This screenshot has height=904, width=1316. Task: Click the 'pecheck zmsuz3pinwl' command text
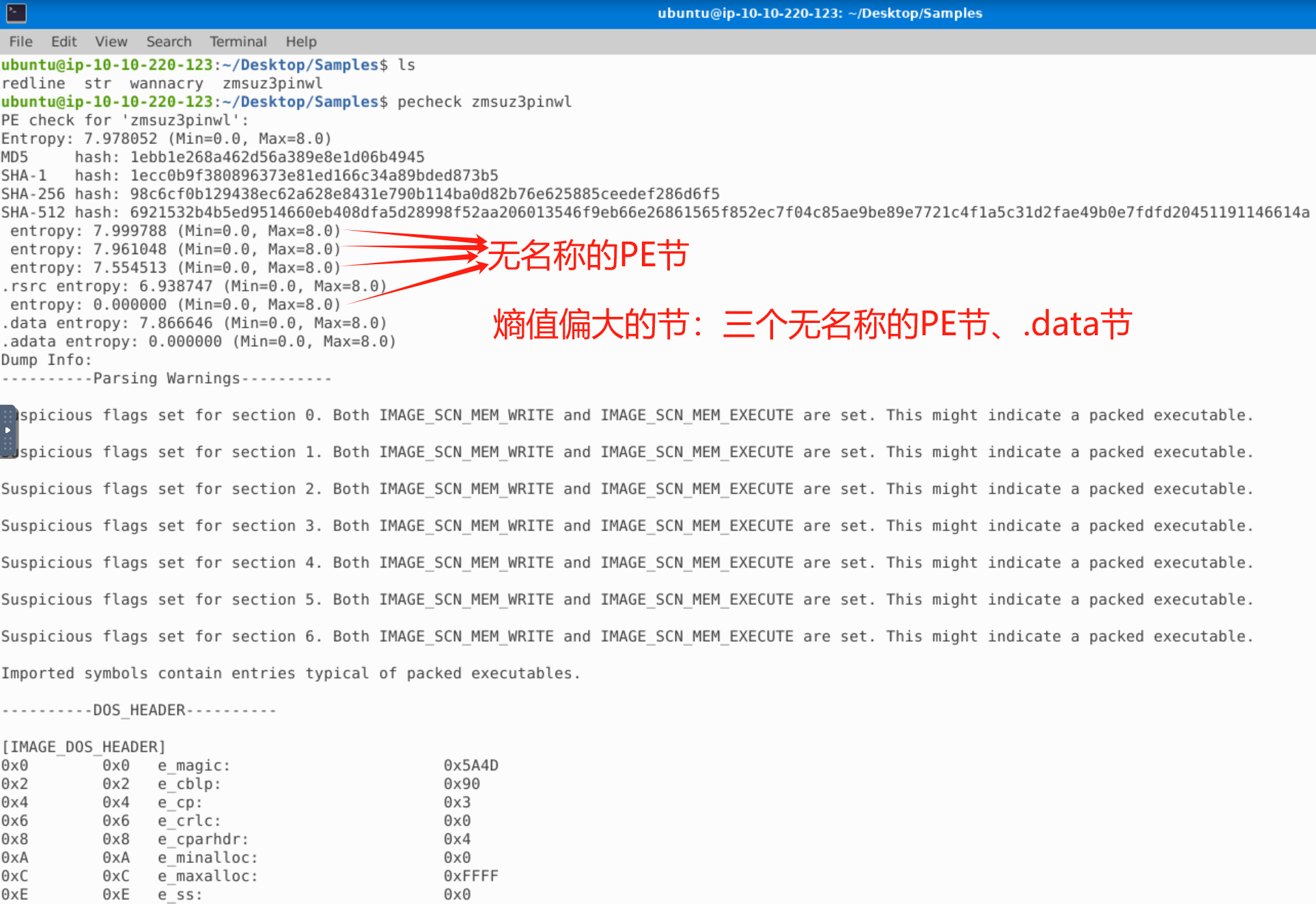click(485, 102)
